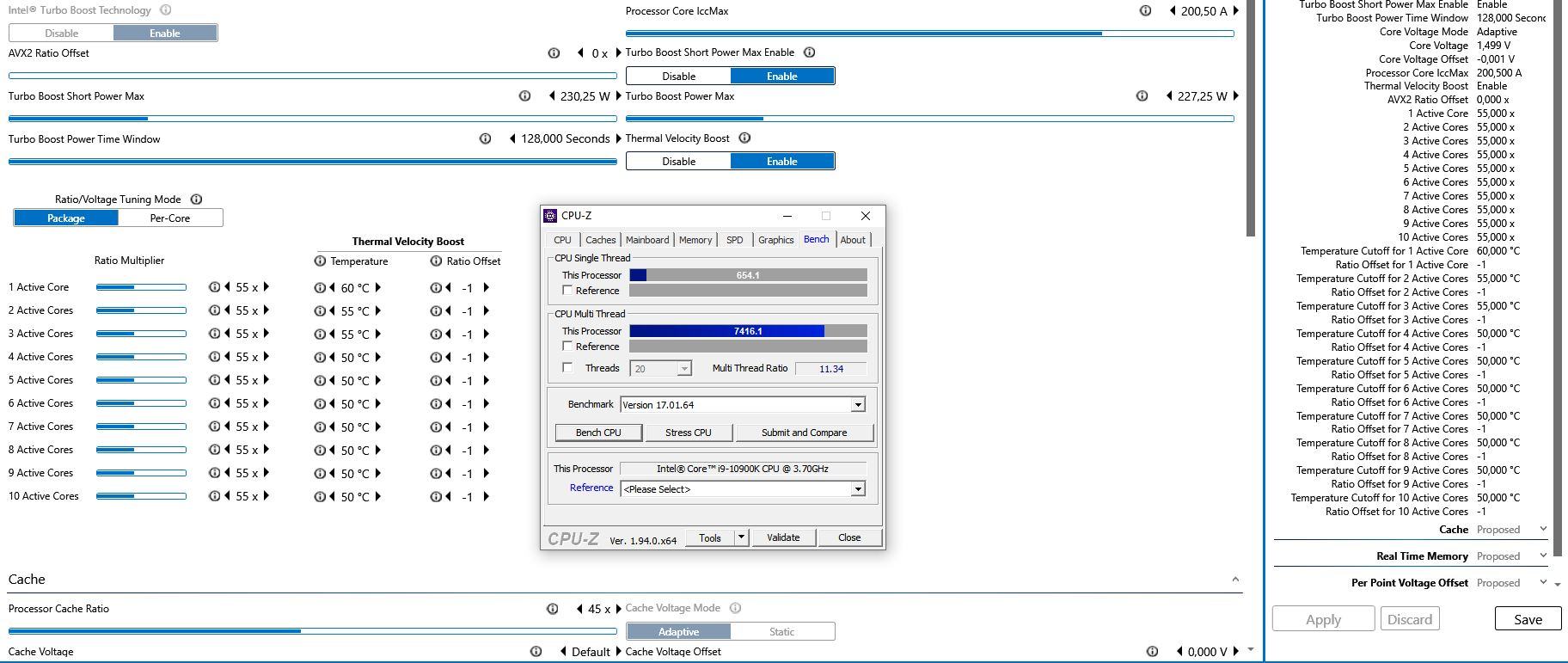Show info for Processor Cache Ratio
Image resolution: width=1568 pixels, height=663 pixels.
tap(552, 609)
